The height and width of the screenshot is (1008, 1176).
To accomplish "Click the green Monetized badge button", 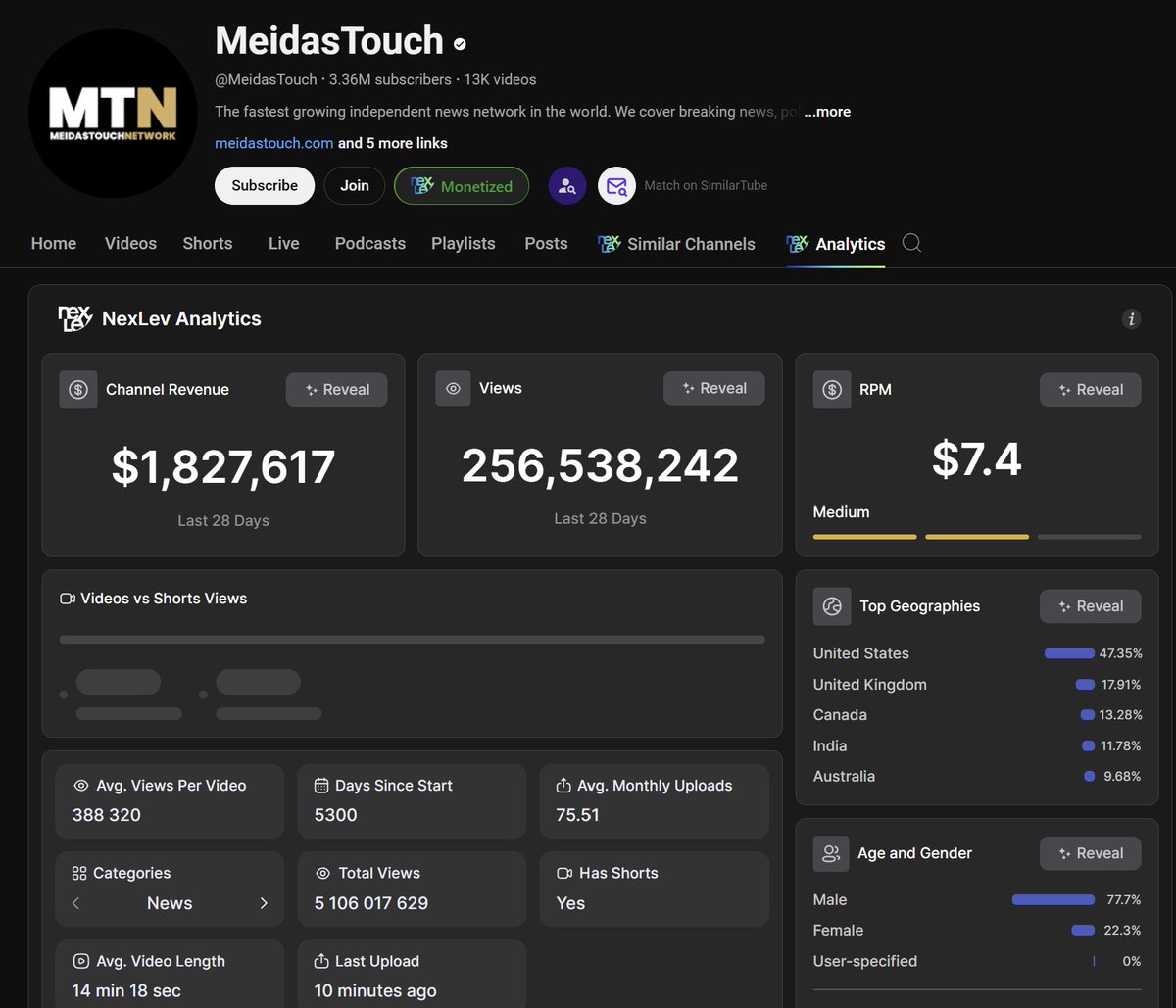I will tap(462, 186).
